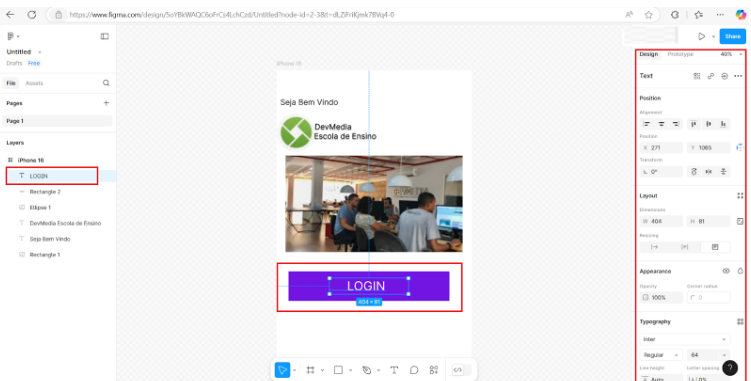The image size is (751, 381).
Task: Select the Rectangle shape tool
Action: (x=338, y=369)
